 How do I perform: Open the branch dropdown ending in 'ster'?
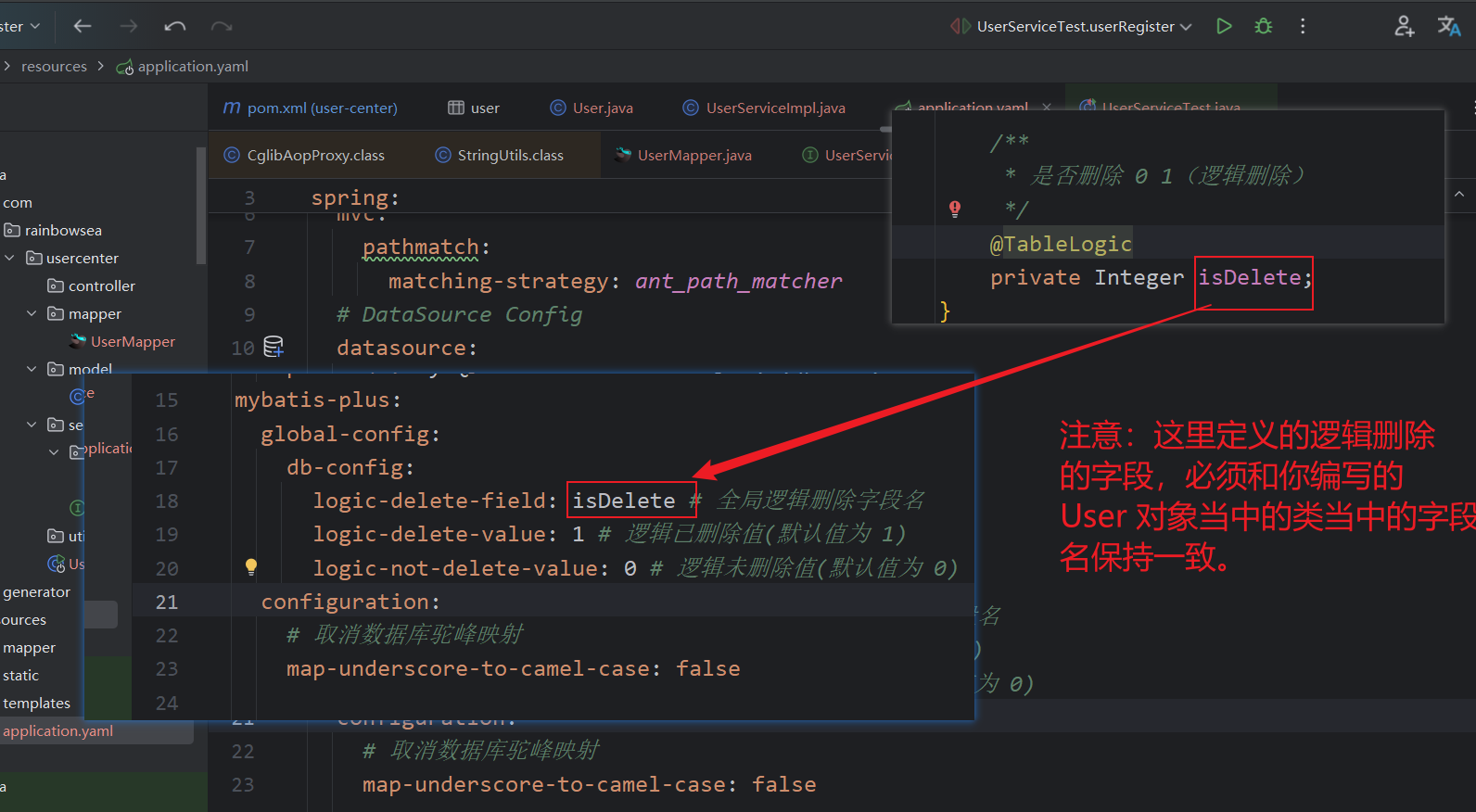(x=20, y=26)
